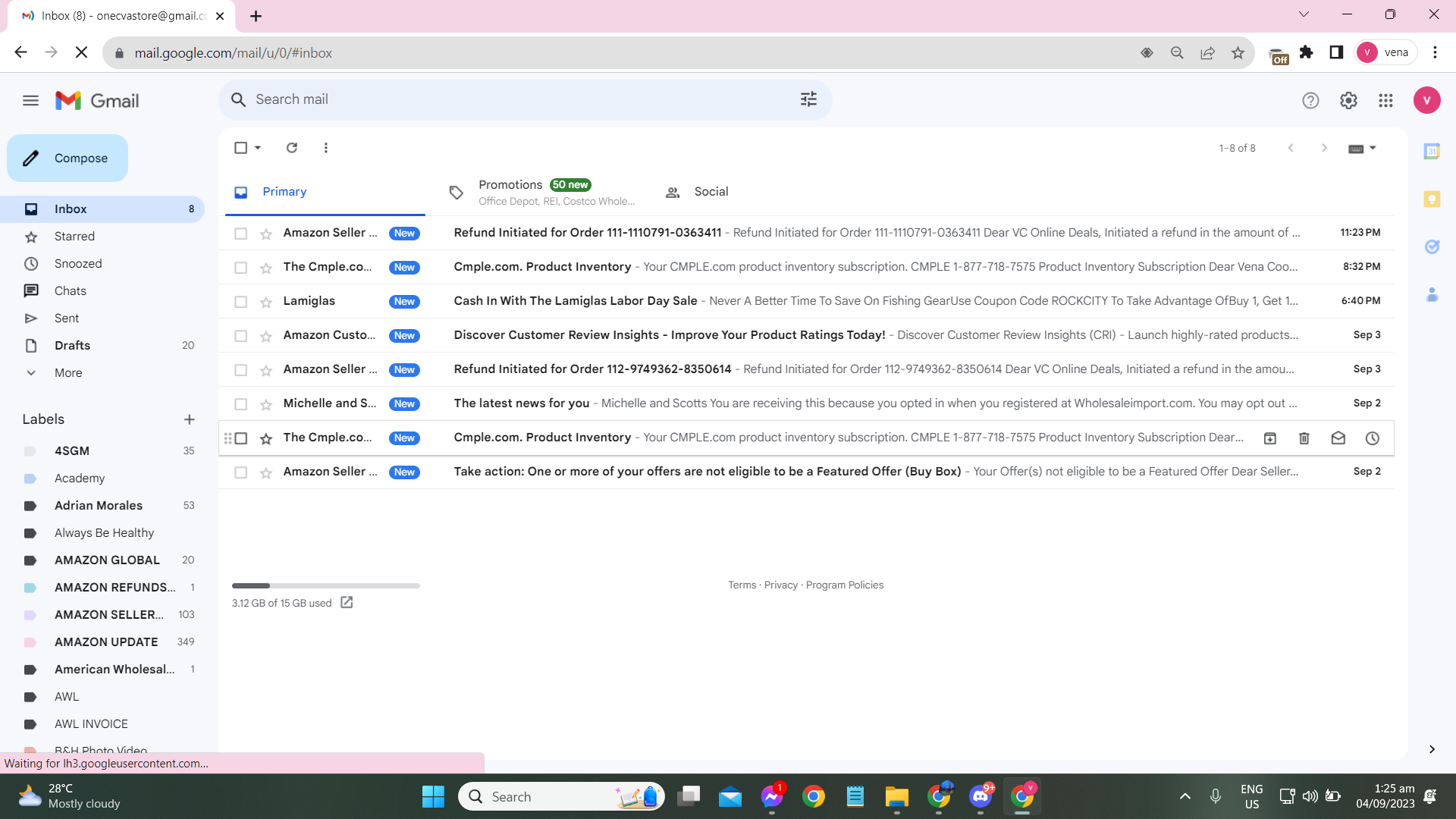1456x819 pixels.
Task: Open Contacts side panel
Action: point(1432,294)
